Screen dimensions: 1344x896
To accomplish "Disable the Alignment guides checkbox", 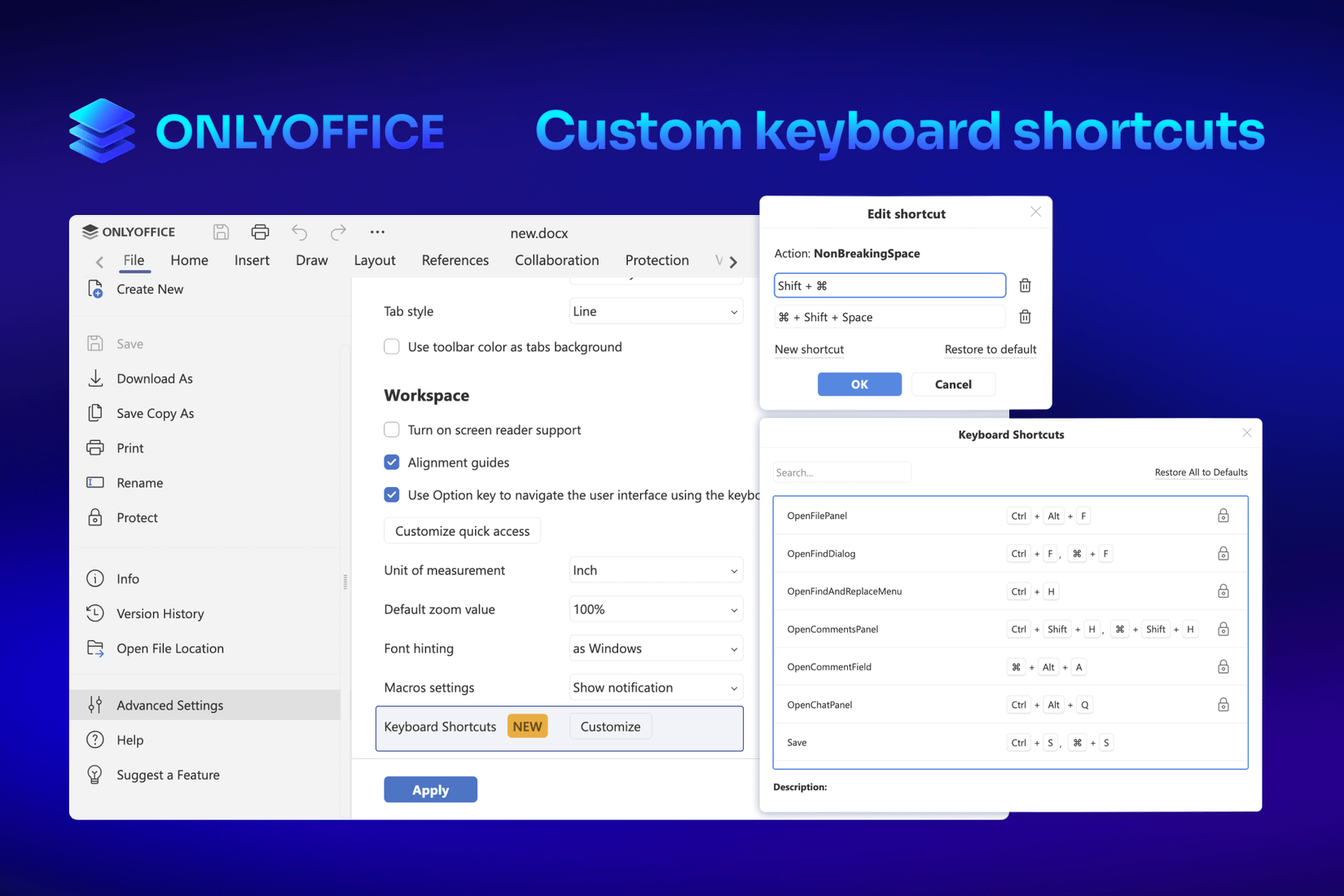I will coord(392,462).
